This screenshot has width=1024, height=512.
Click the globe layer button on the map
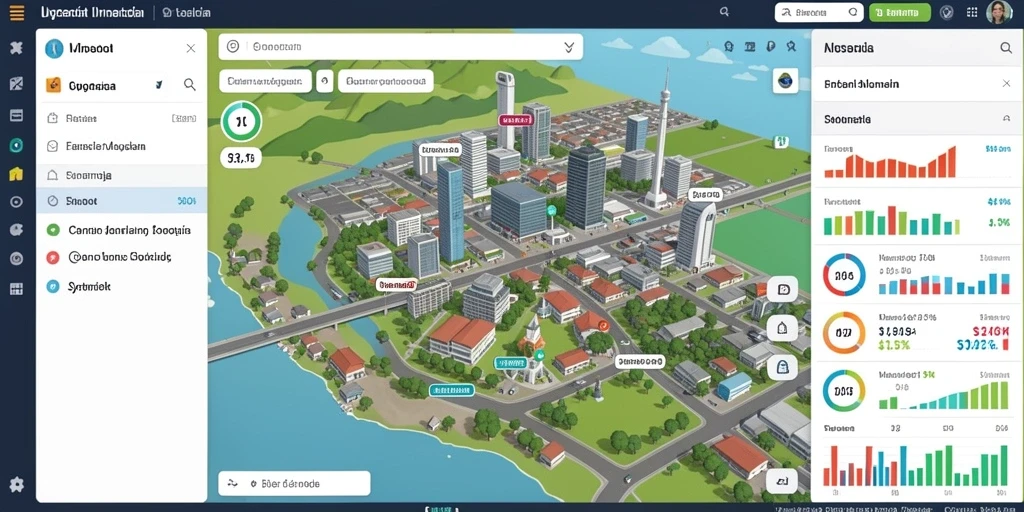click(x=785, y=80)
